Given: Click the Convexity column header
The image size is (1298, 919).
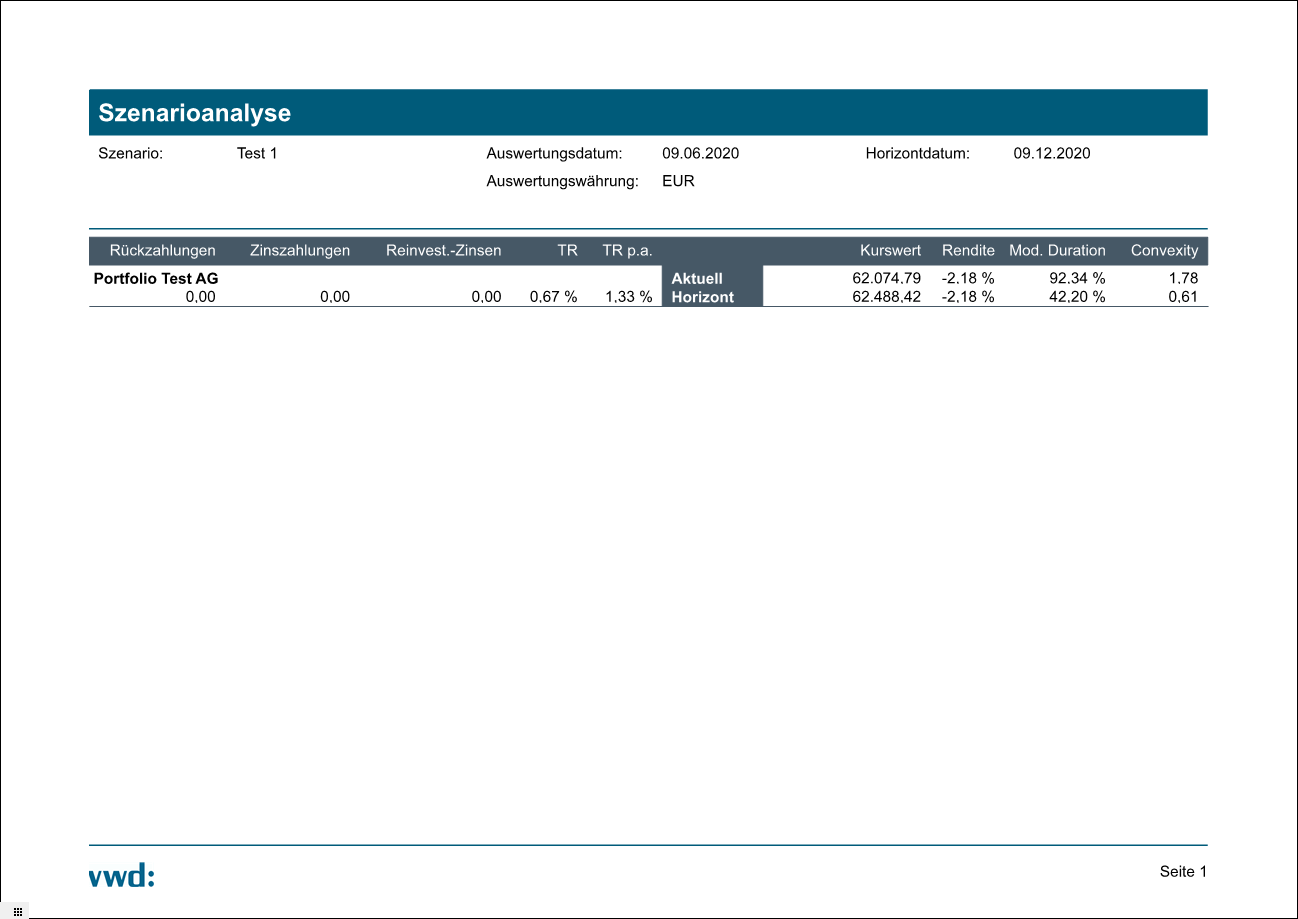Looking at the screenshot, I should coord(1164,251).
